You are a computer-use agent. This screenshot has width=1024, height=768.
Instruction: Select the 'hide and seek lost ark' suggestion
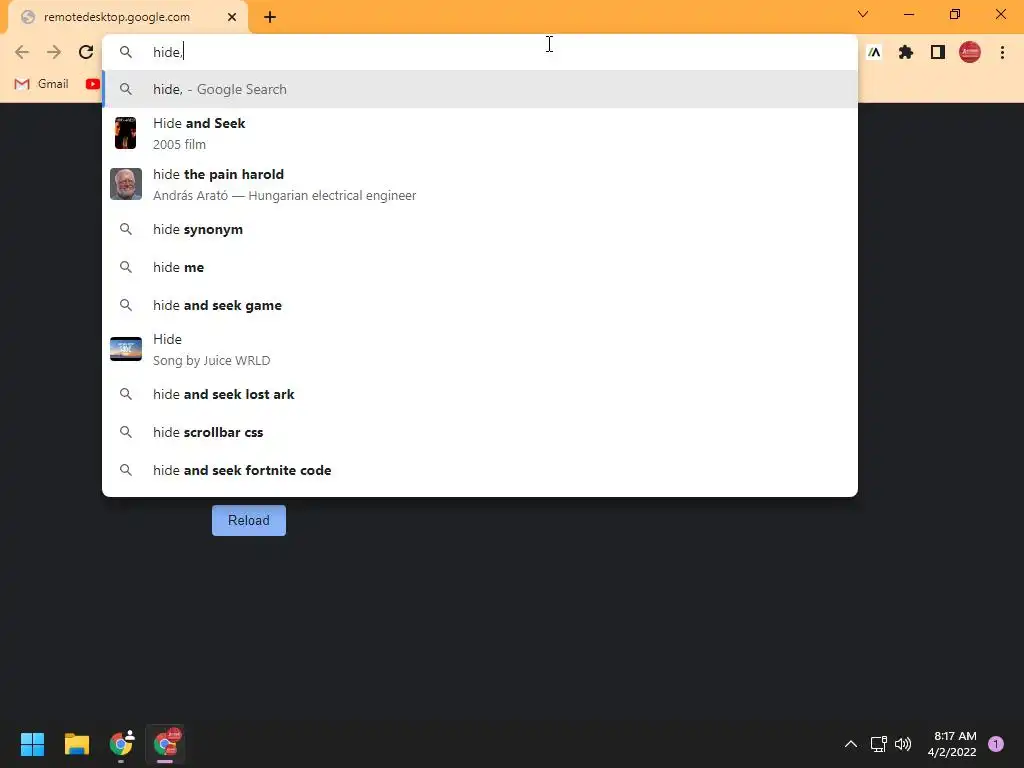(x=480, y=394)
